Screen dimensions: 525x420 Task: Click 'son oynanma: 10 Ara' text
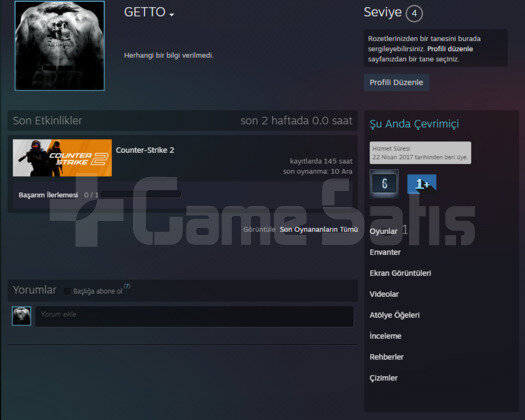(318, 171)
